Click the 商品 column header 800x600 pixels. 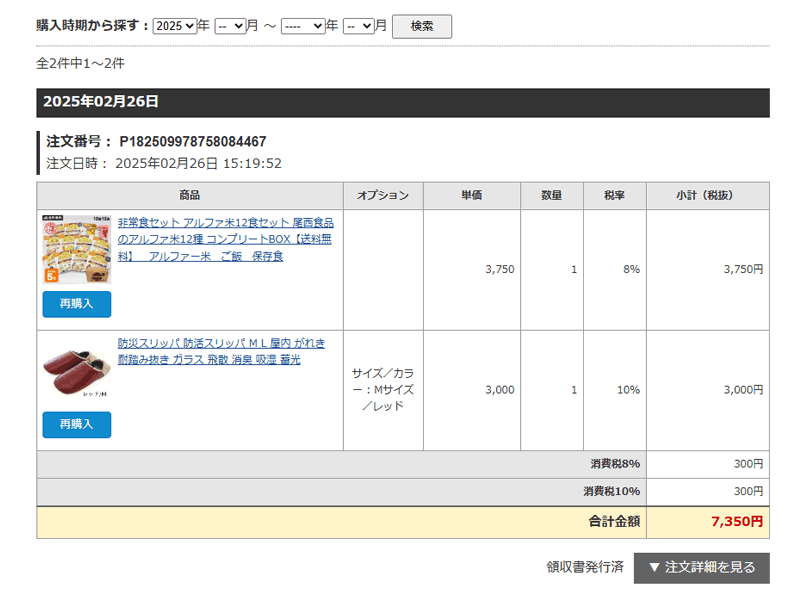[x=189, y=196]
